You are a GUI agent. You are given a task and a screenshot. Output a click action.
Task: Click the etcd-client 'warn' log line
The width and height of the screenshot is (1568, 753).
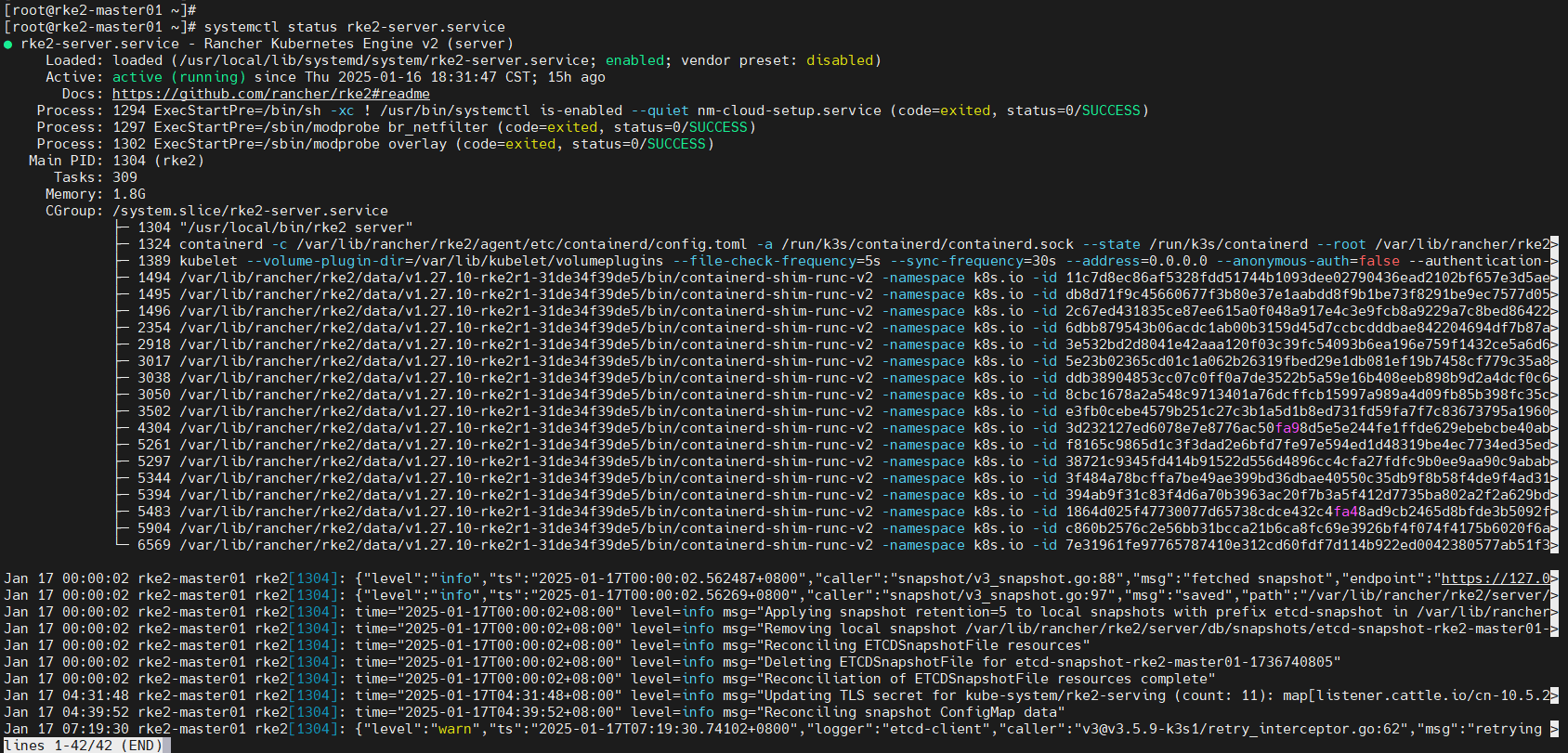(x=780, y=729)
